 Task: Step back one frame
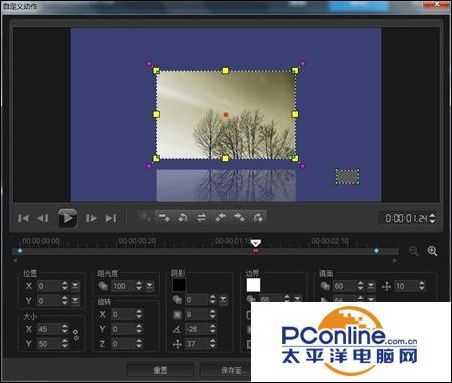coord(43,218)
